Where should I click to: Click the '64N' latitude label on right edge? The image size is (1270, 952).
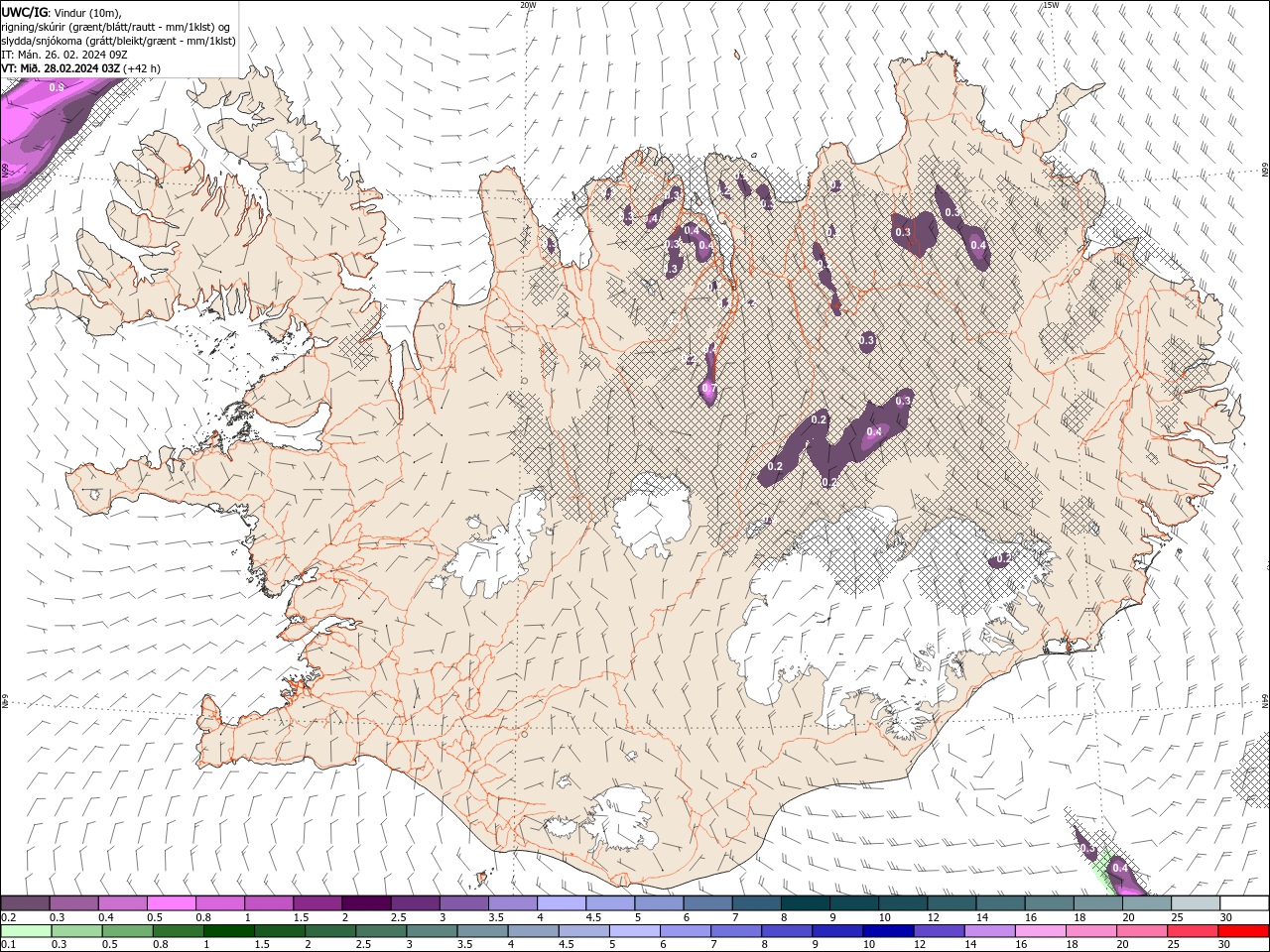pyautogui.click(x=1265, y=700)
